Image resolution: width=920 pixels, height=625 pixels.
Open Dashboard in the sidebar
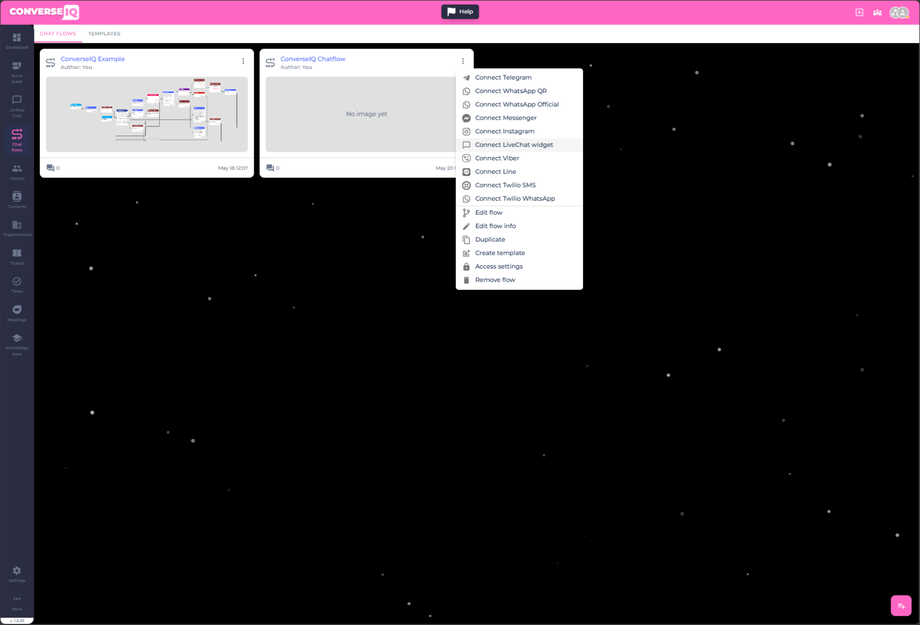(x=16, y=41)
